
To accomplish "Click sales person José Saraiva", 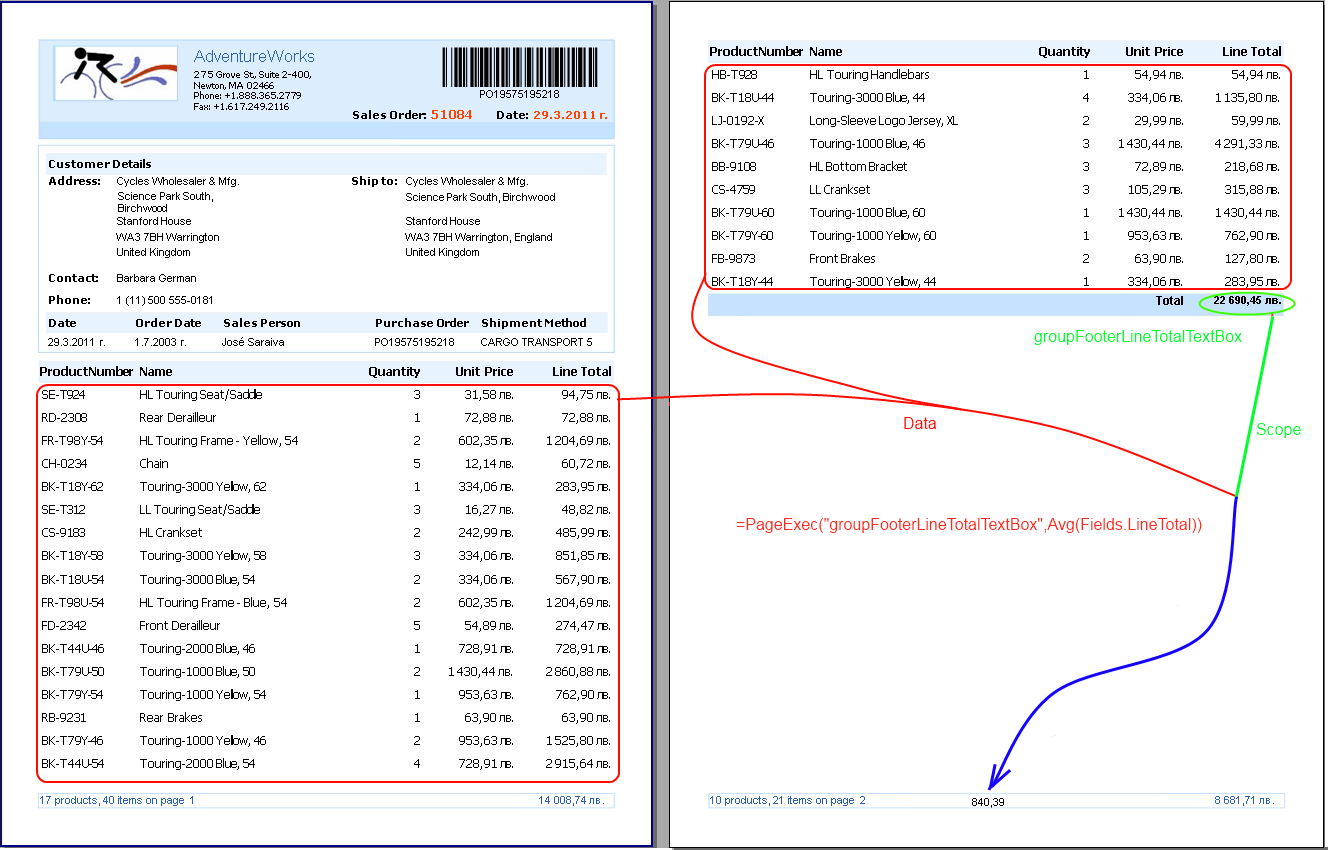I will pyautogui.click(x=255, y=342).
